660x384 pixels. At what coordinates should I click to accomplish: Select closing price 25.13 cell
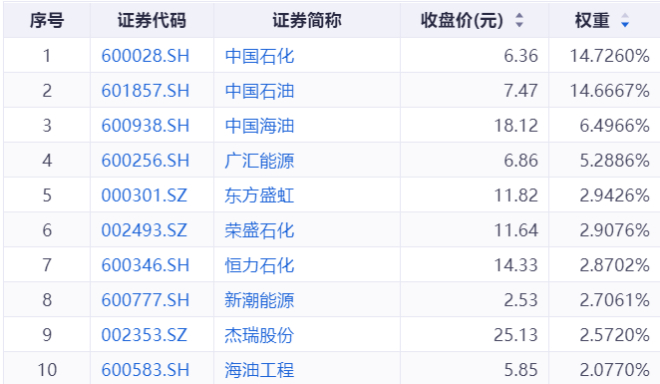[x=516, y=335]
